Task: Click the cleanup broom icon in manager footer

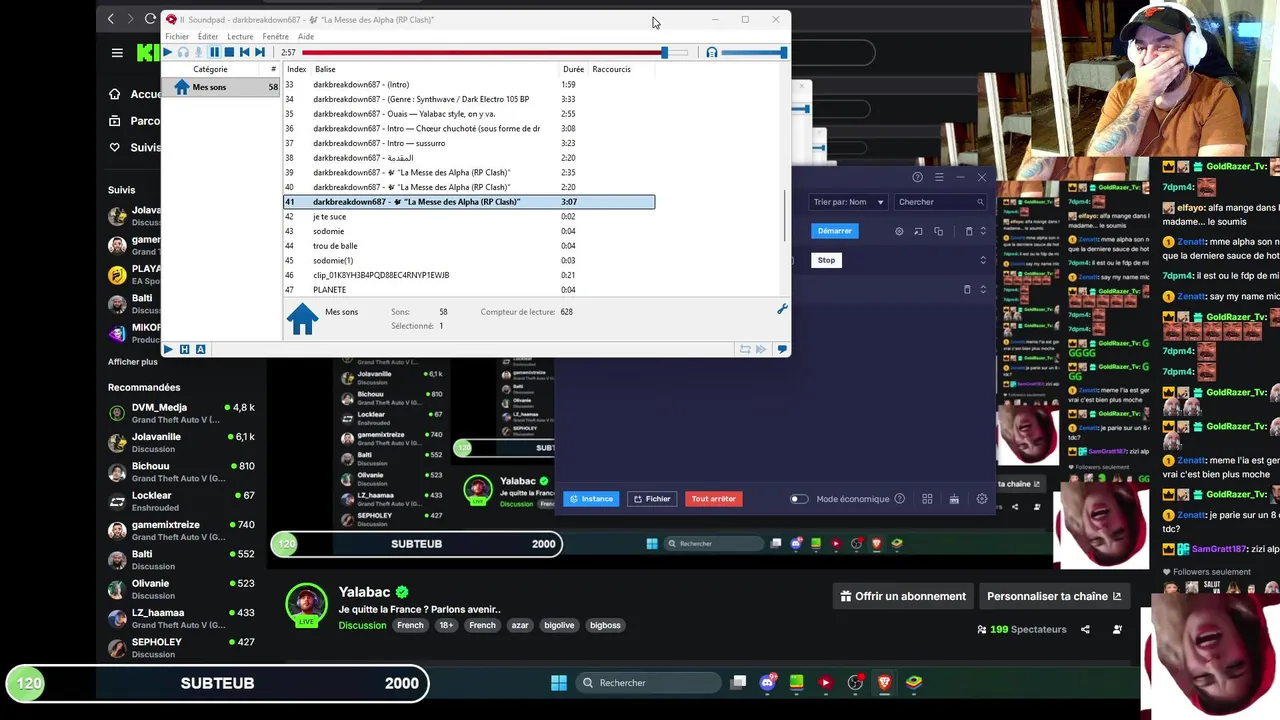Action: pos(954,499)
